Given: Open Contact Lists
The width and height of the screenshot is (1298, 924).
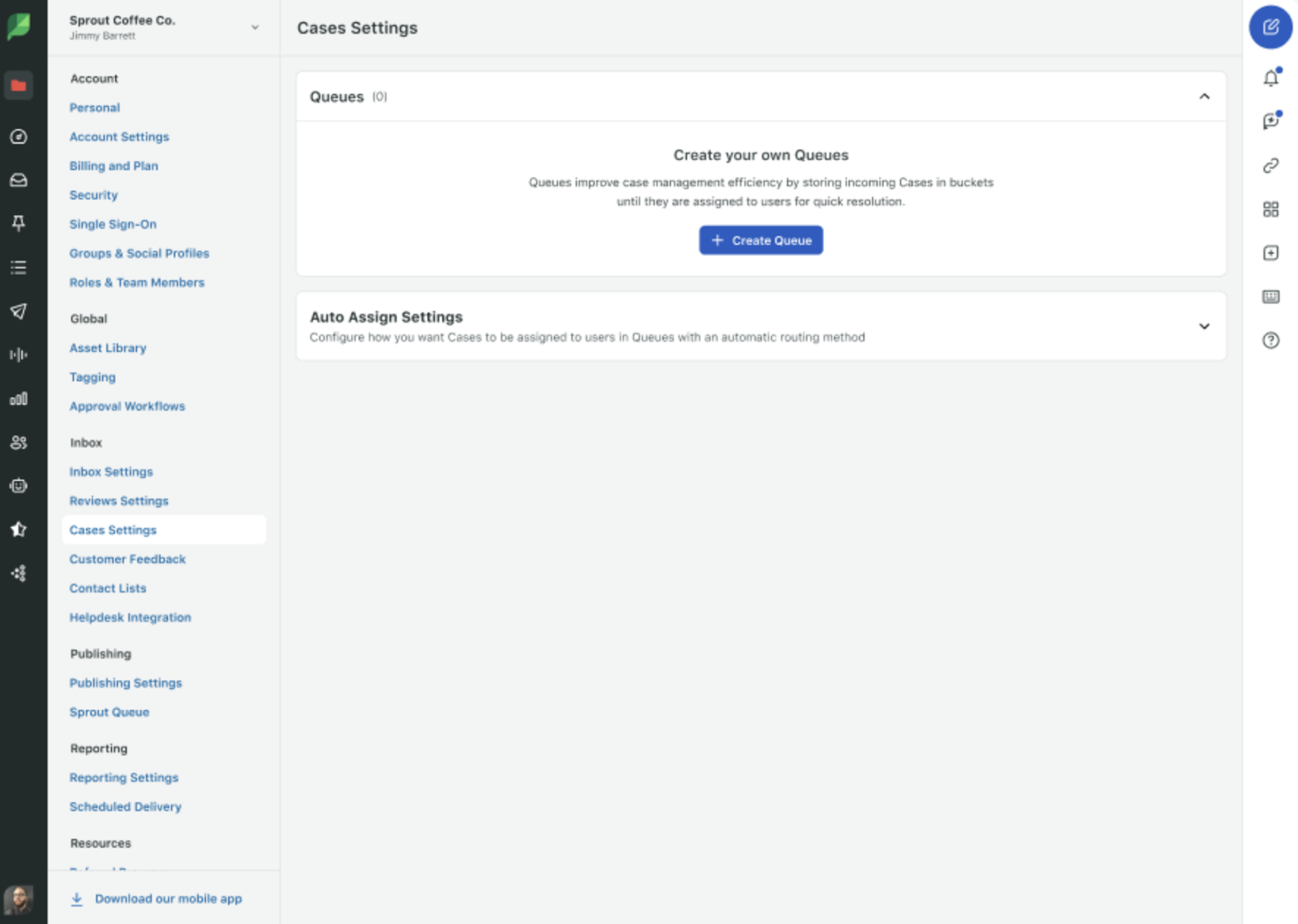Looking at the screenshot, I should pyautogui.click(x=108, y=589).
